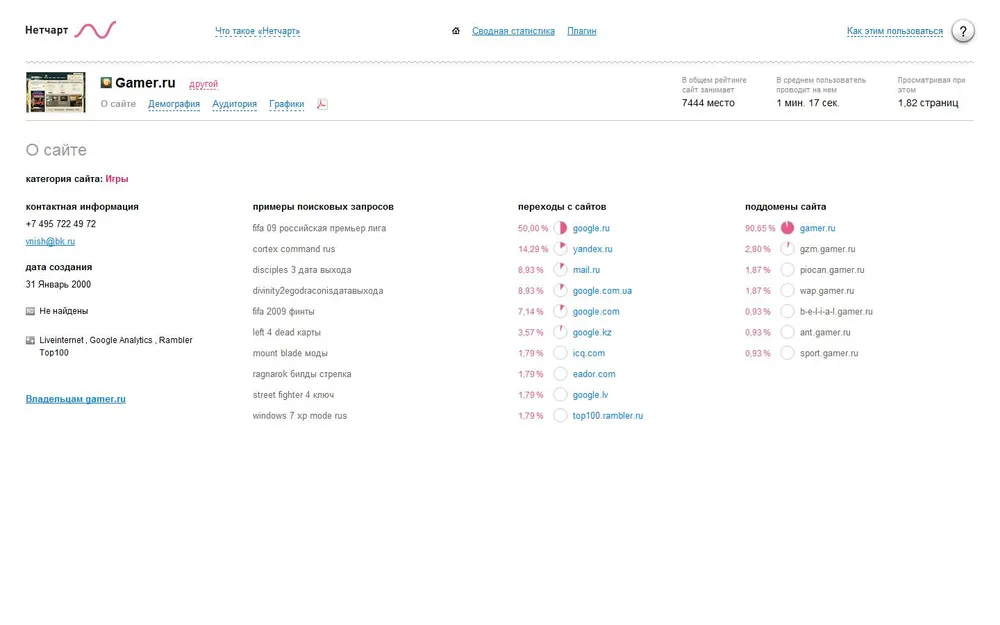The image size is (1000, 625).
Task: Expand 'Как этим пользоваться' help link
Action: (894, 31)
